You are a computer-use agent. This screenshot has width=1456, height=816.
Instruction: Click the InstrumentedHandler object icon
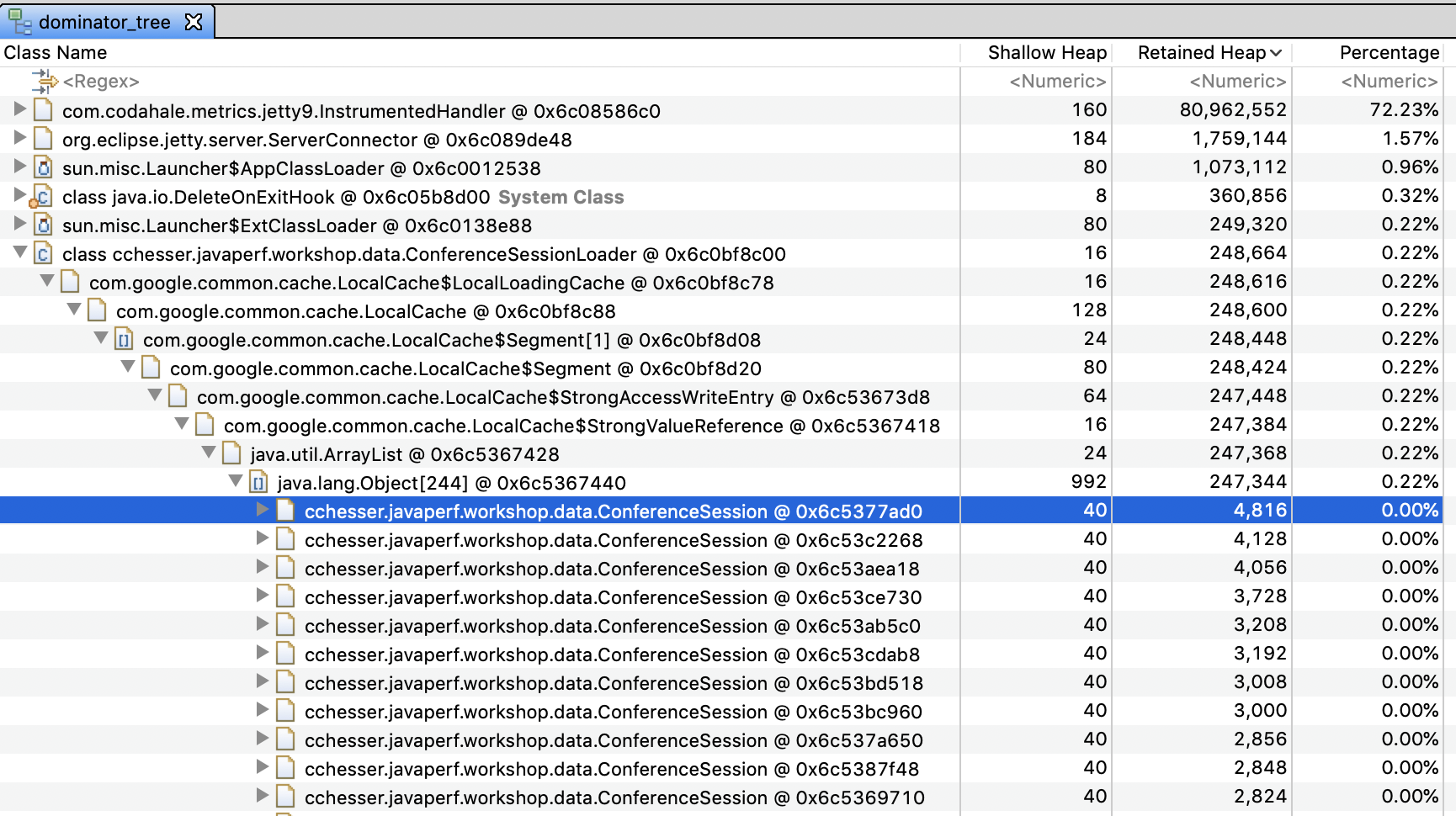(x=44, y=110)
